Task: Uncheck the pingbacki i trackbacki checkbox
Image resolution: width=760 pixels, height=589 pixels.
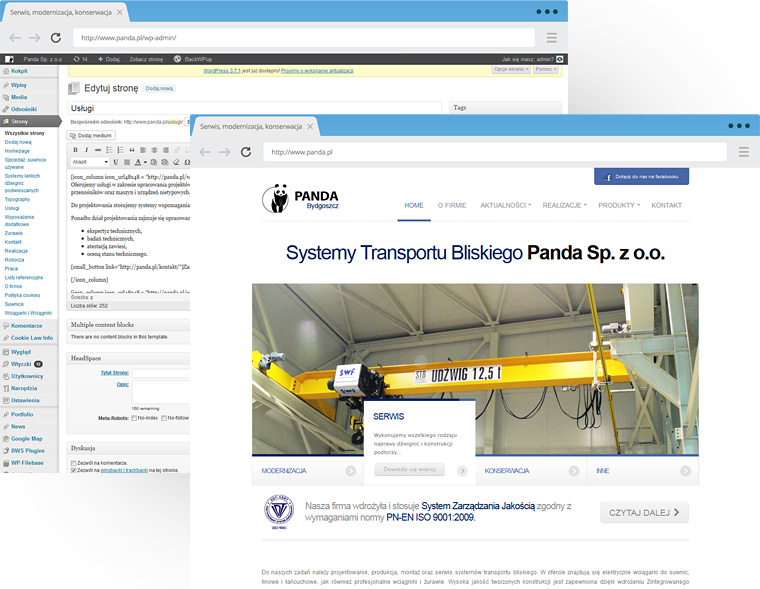Action: pyautogui.click(x=74, y=470)
